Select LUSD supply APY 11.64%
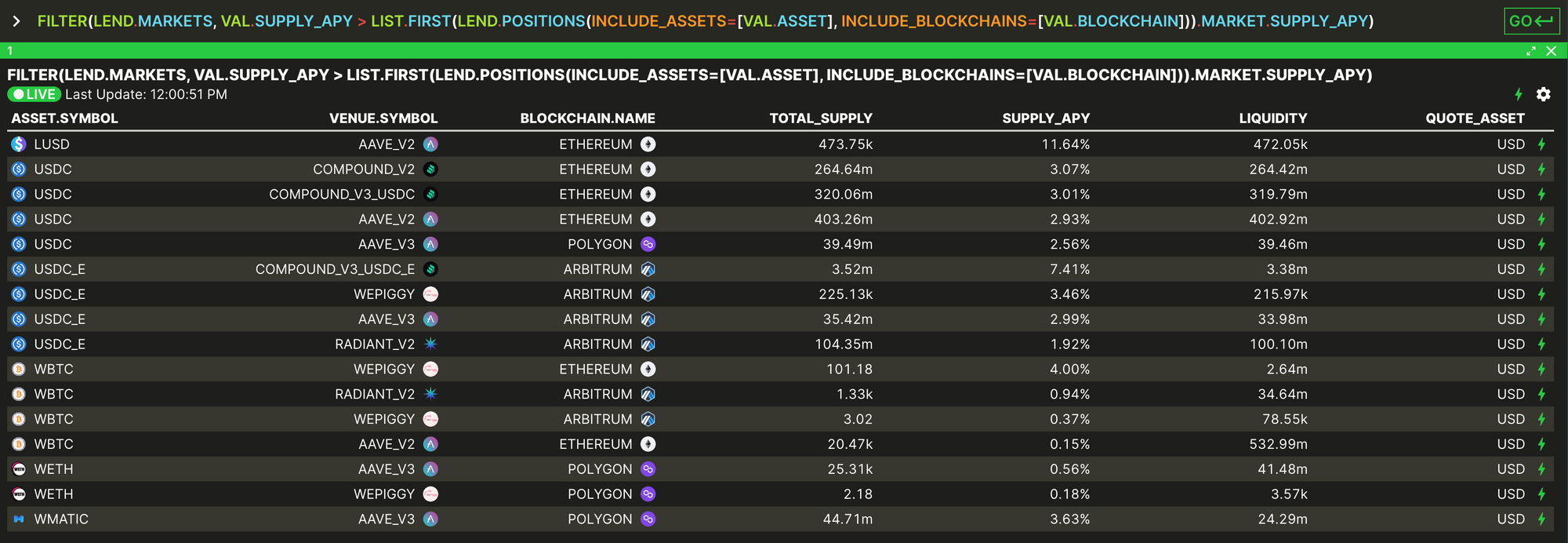 pyautogui.click(x=1065, y=144)
